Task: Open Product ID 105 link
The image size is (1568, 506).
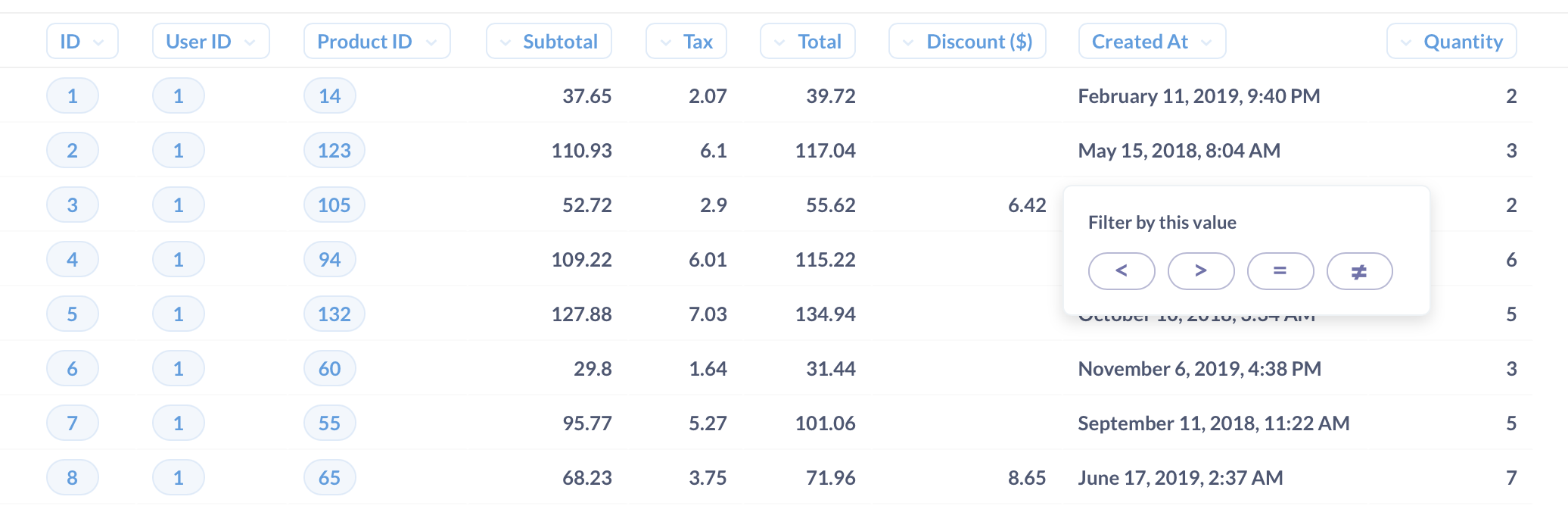Action: pyautogui.click(x=334, y=205)
